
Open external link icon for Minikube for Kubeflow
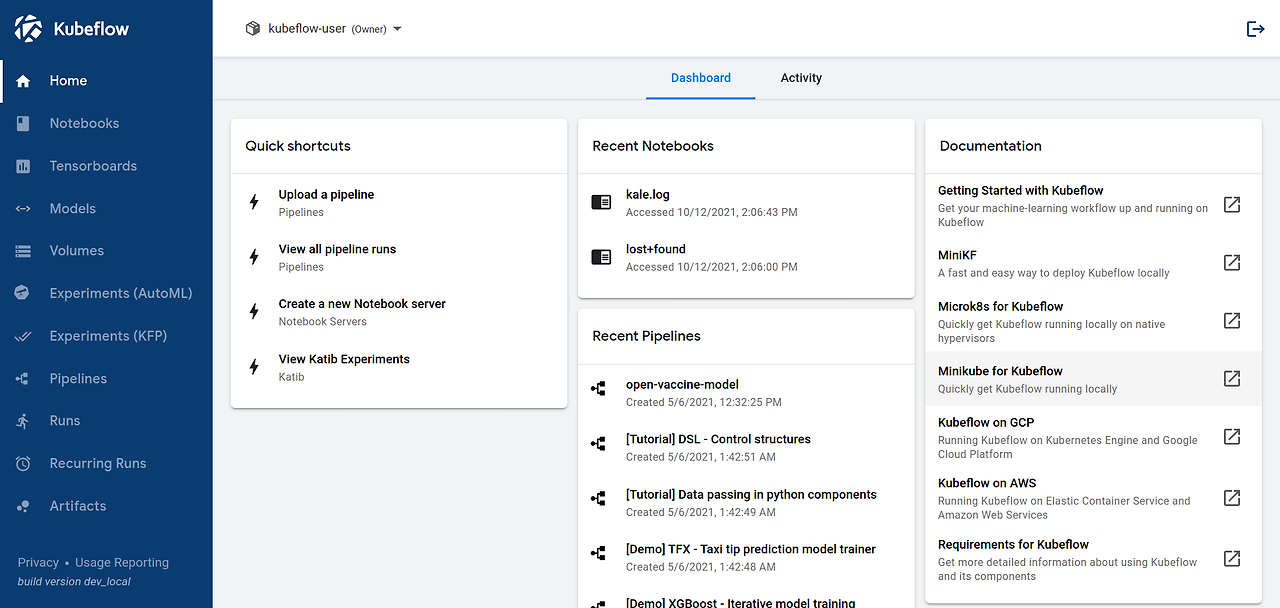coord(1232,379)
